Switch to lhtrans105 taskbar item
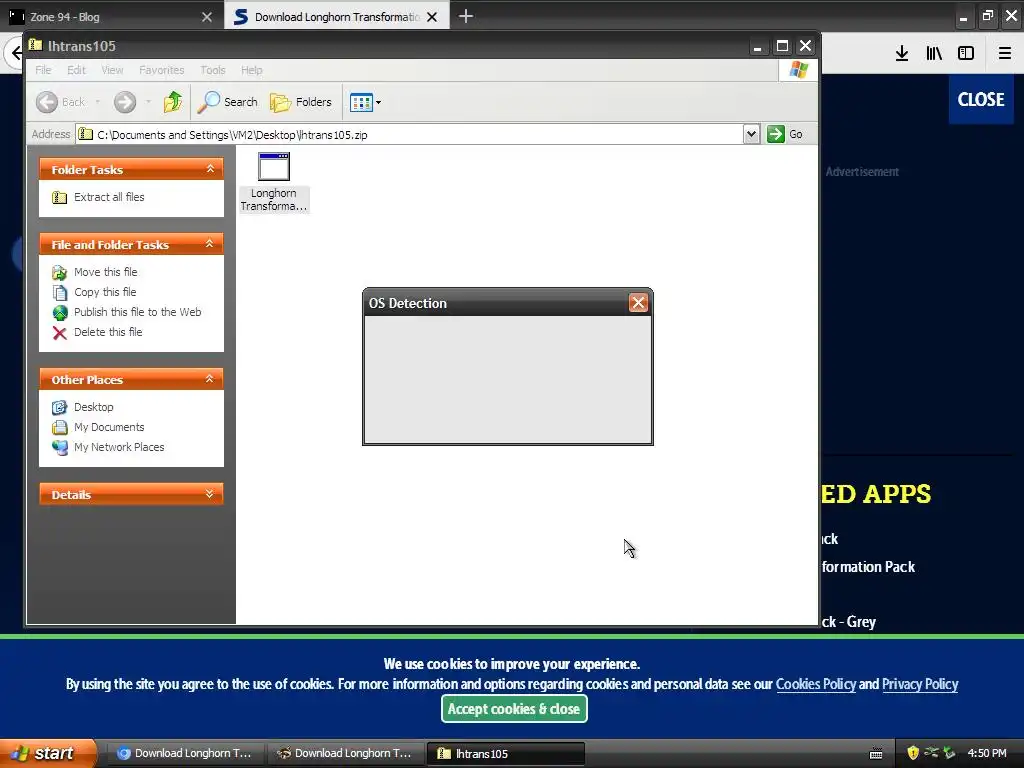This screenshot has height=768, width=1024. [505, 753]
